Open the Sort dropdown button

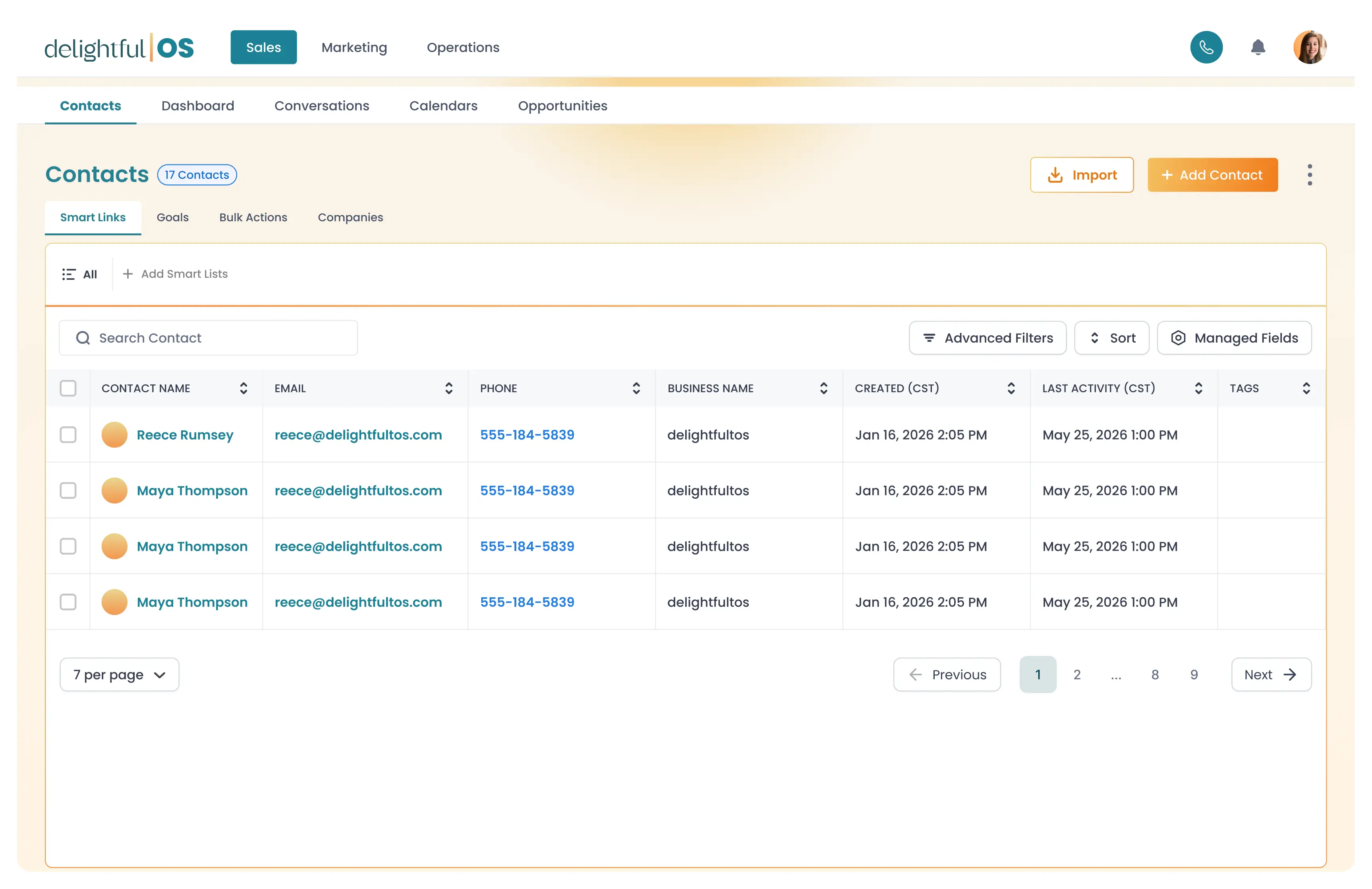coord(1111,338)
